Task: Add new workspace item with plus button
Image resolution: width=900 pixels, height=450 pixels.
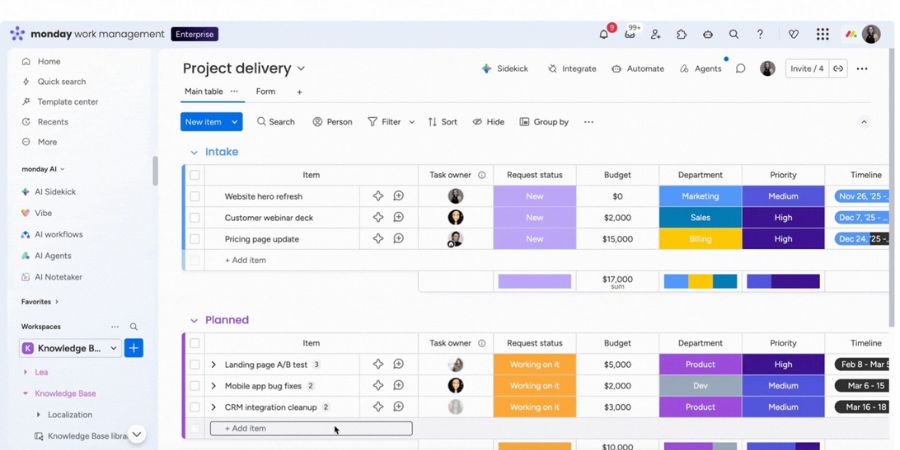Action: [134, 348]
